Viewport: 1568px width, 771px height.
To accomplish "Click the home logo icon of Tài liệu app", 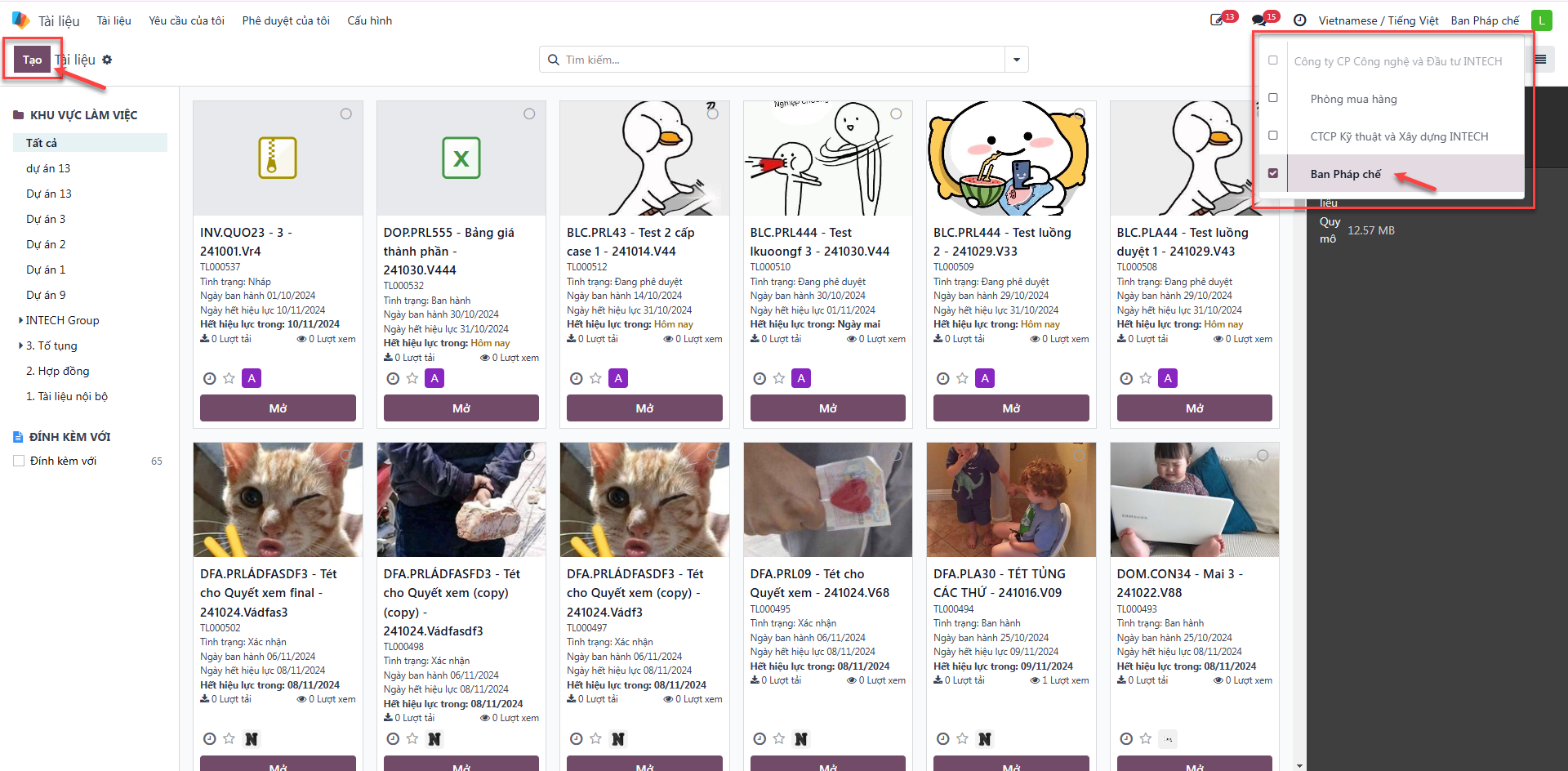I will (x=20, y=20).
